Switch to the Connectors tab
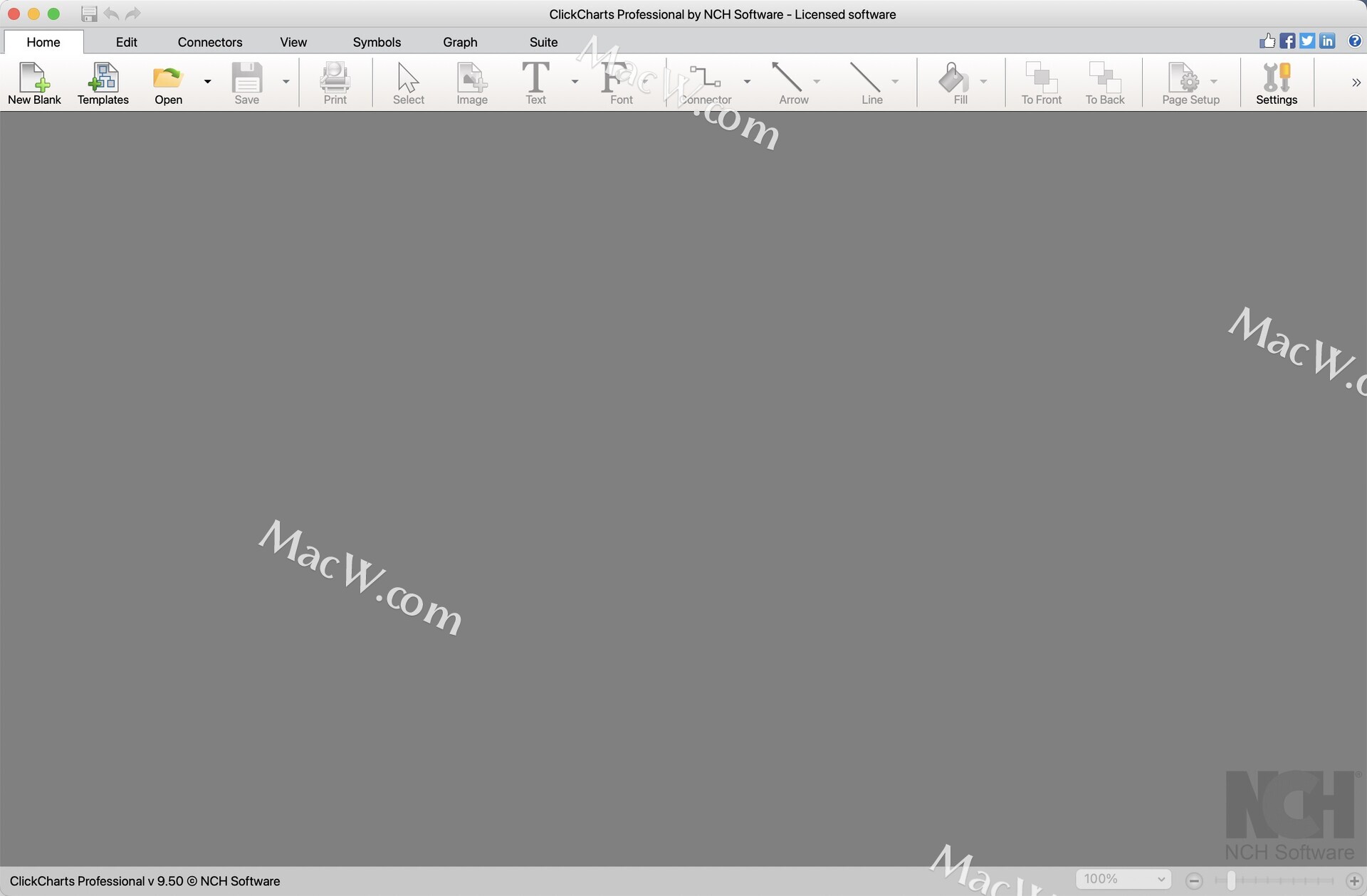The width and height of the screenshot is (1367, 896). tap(210, 42)
